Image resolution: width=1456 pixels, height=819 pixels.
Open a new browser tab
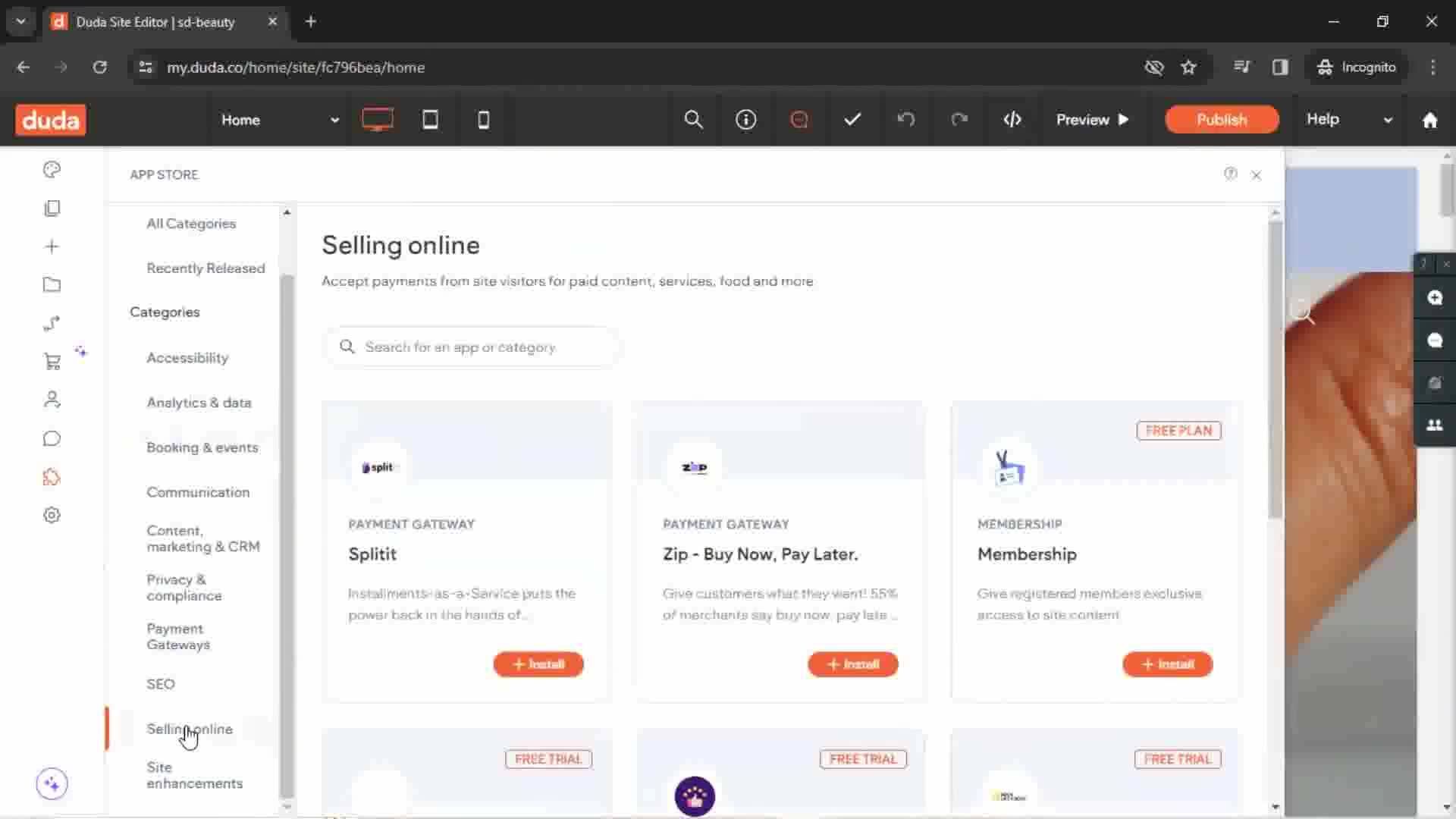tap(311, 21)
